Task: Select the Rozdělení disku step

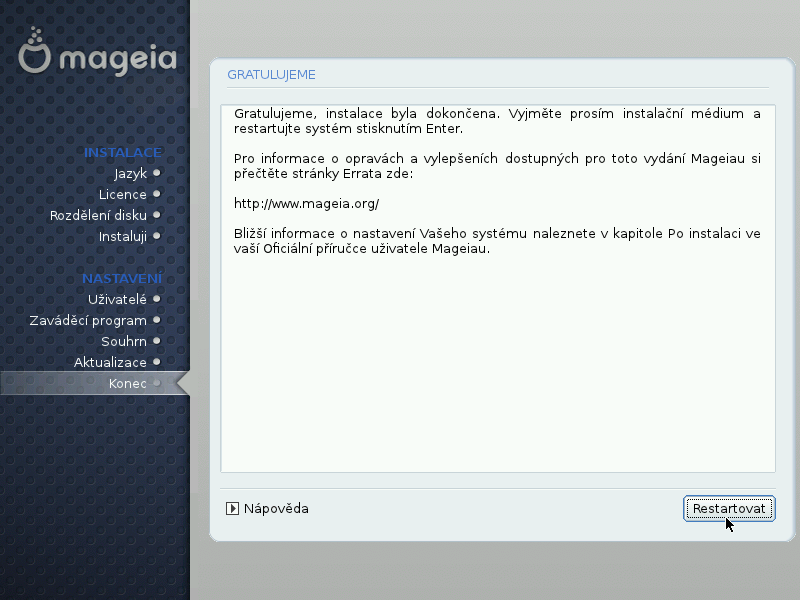Action: tap(98, 215)
